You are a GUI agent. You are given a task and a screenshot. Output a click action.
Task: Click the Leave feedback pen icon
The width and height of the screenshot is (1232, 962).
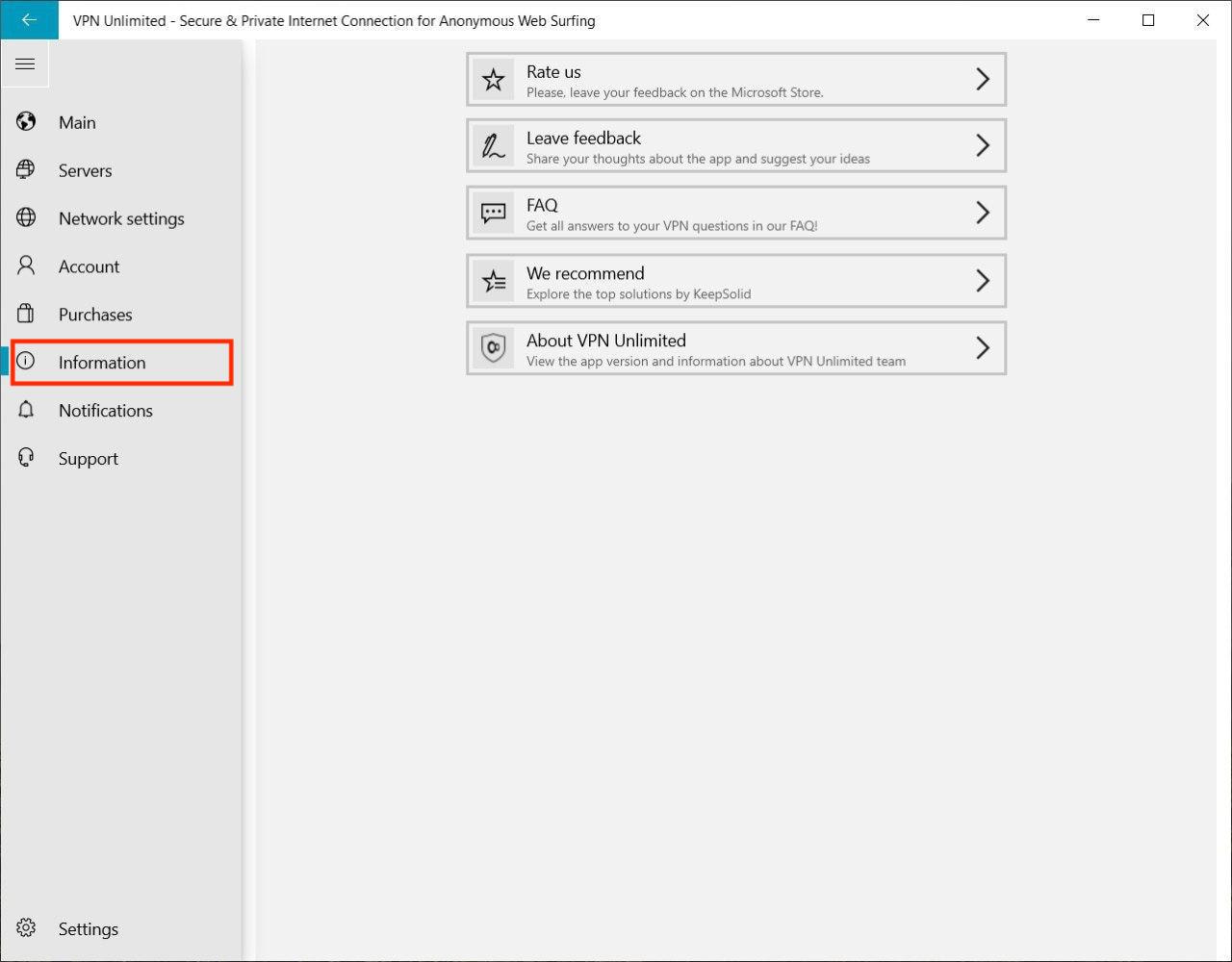(x=494, y=146)
